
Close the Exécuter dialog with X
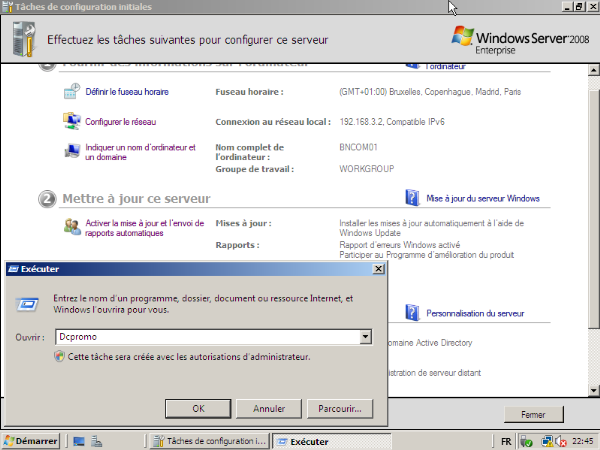pyautogui.click(x=378, y=269)
